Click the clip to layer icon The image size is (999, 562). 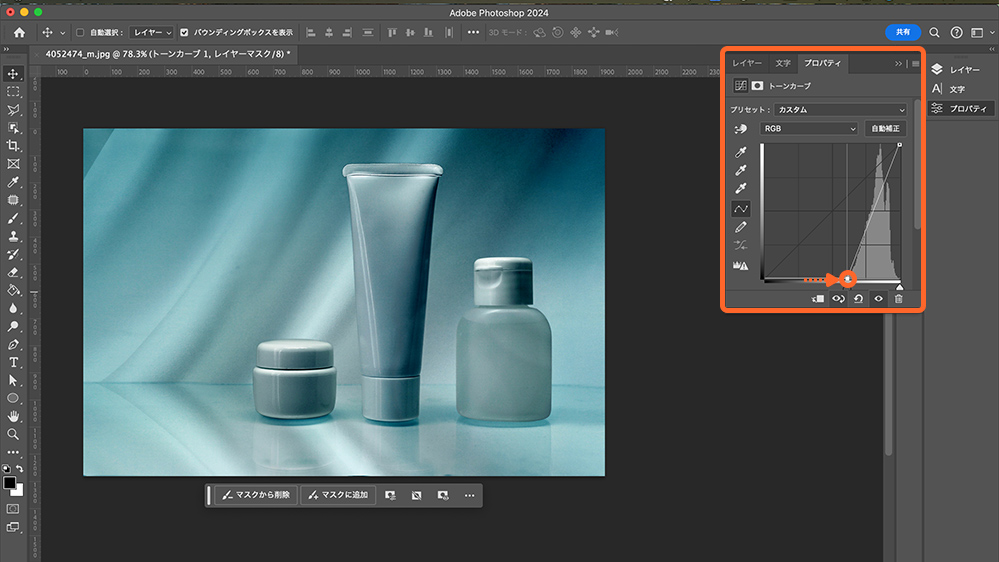point(818,298)
